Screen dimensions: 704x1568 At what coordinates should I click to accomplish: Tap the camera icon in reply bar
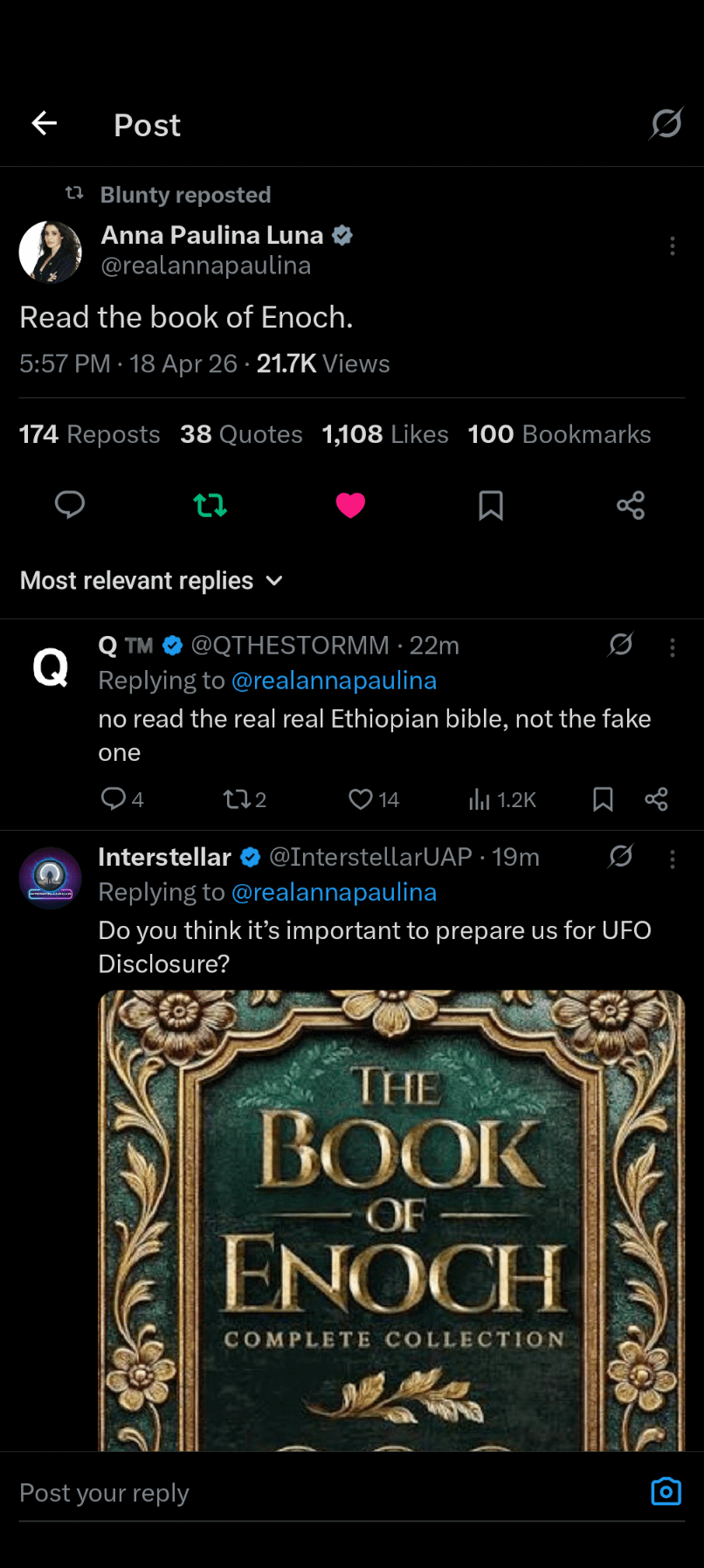pos(666,1491)
